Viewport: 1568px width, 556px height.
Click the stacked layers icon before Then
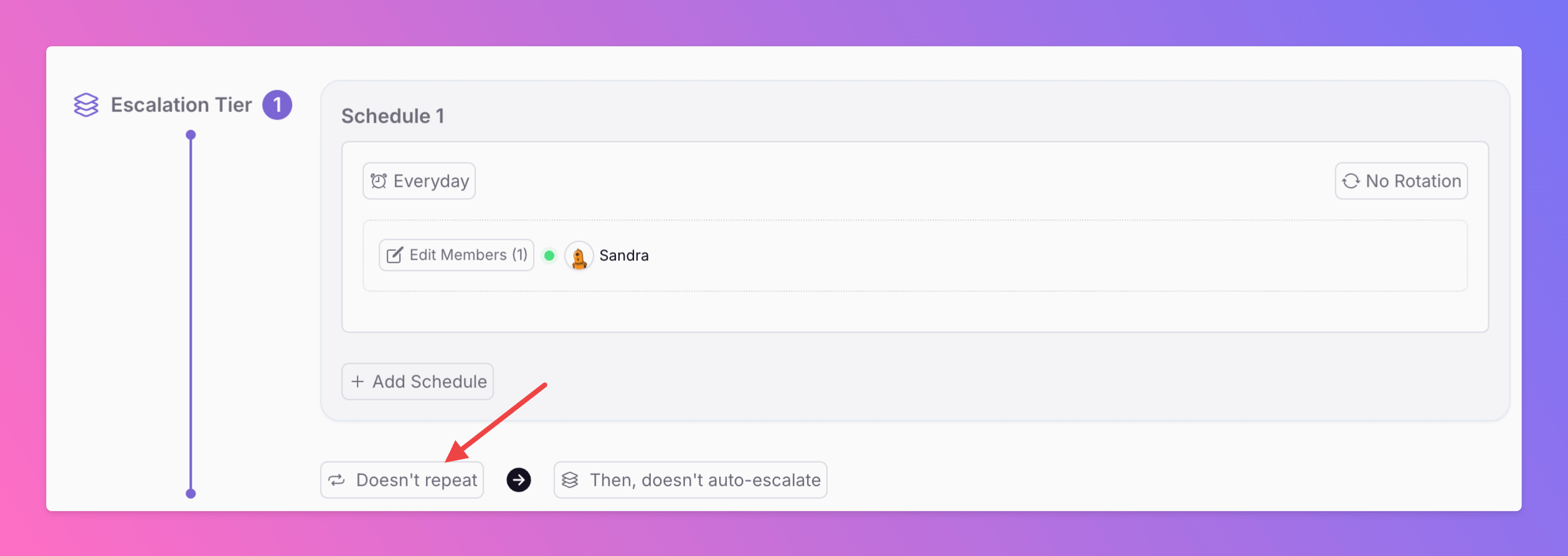coord(570,480)
